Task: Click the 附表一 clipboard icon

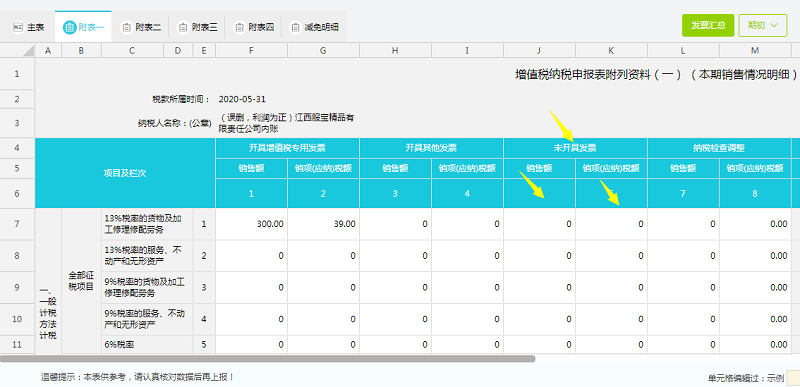Action: point(69,27)
